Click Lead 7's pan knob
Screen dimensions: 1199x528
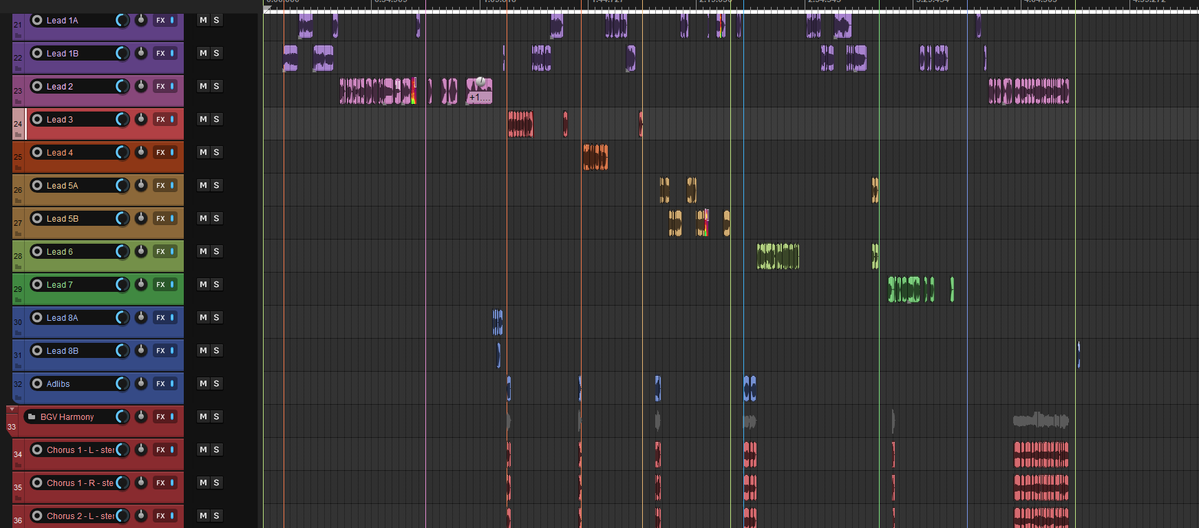141,285
